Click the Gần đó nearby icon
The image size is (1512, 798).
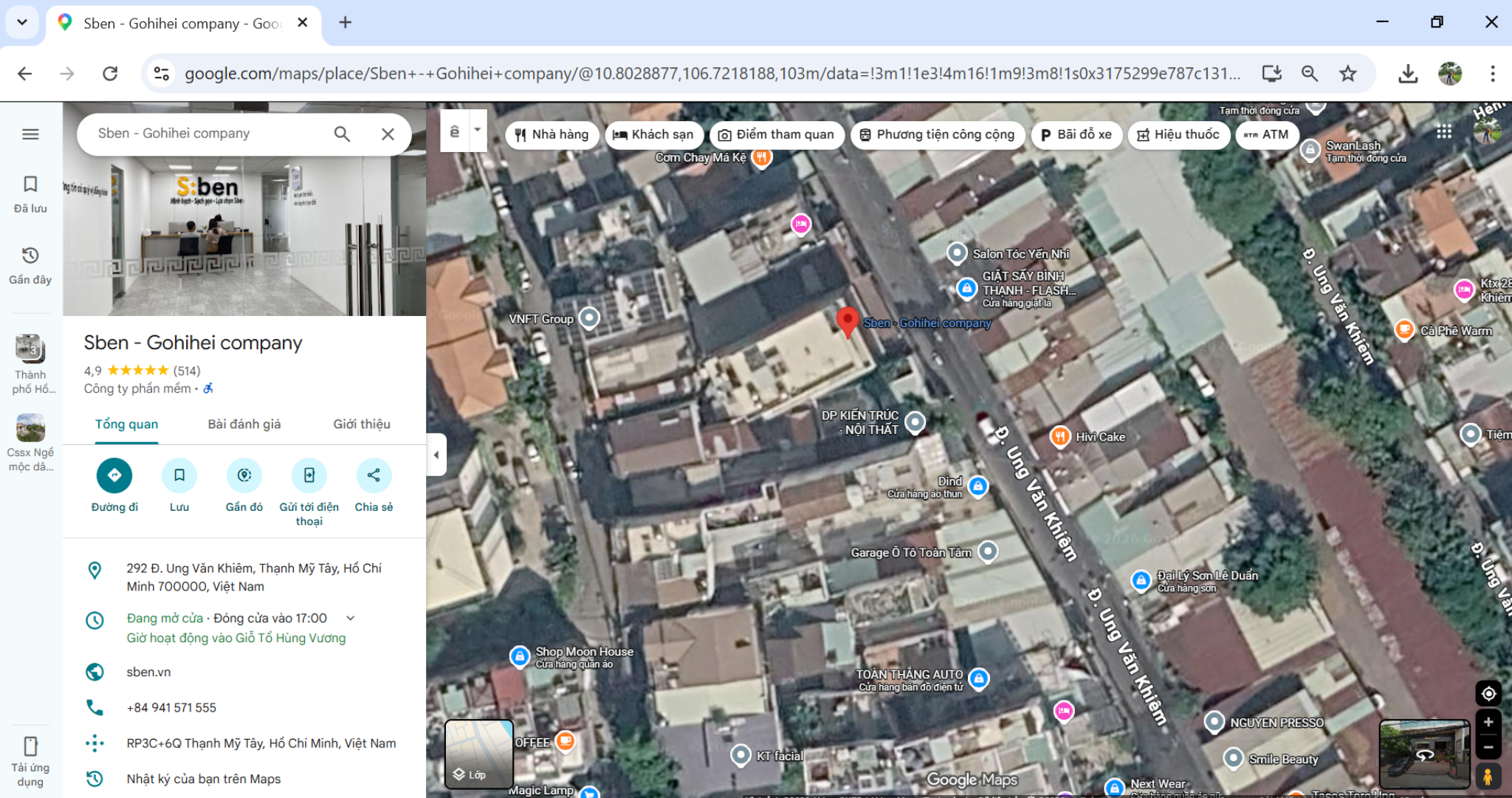(244, 475)
